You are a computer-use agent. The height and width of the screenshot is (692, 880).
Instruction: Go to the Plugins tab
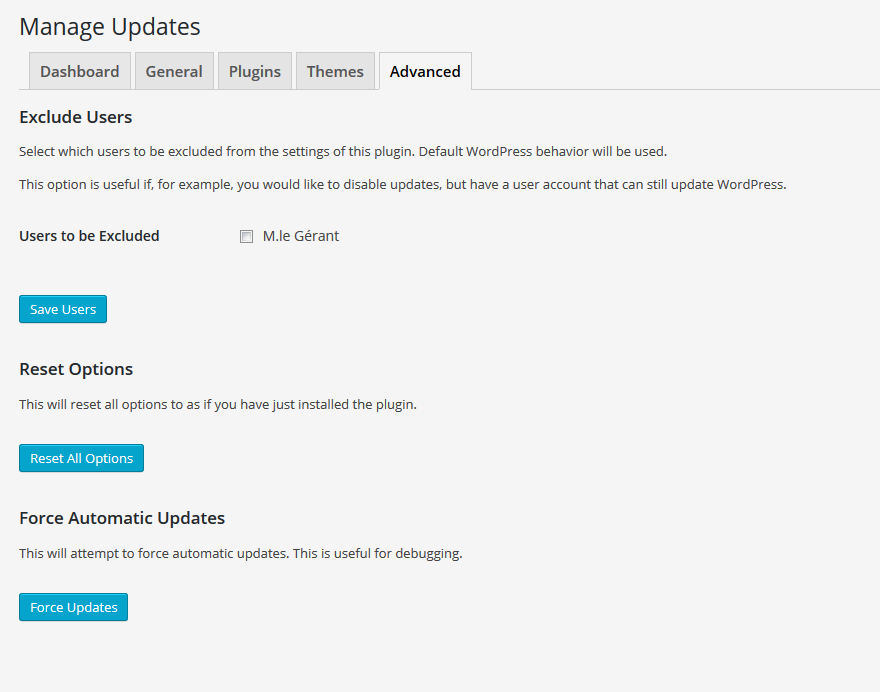(255, 71)
